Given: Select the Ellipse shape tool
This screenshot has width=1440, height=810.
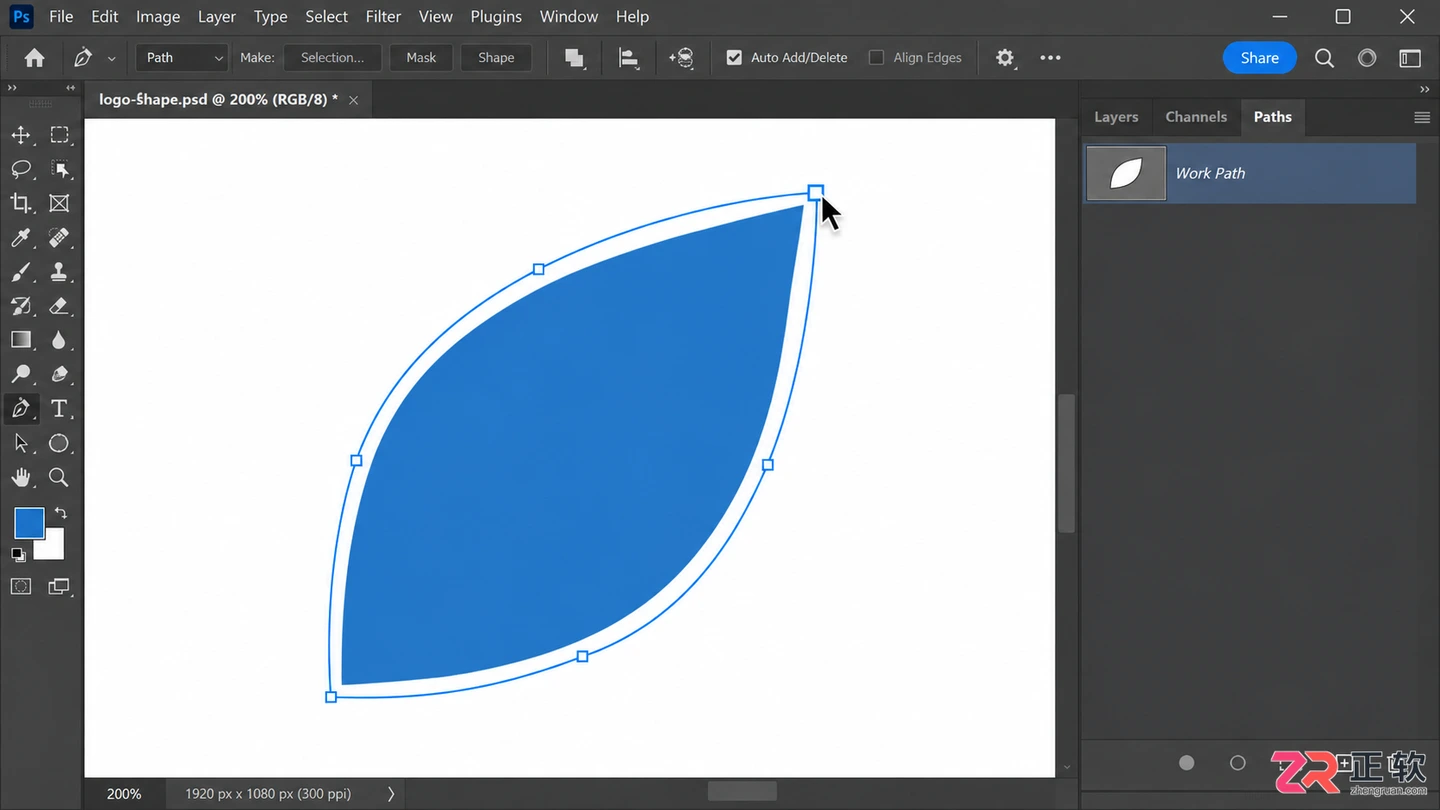Looking at the screenshot, I should (x=59, y=443).
